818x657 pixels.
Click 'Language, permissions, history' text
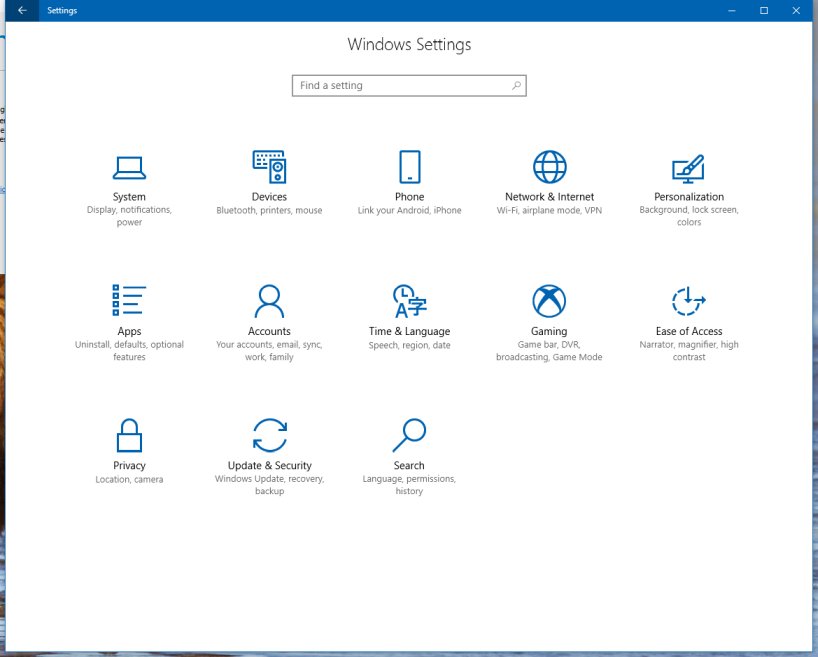pyautogui.click(x=409, y=485)
